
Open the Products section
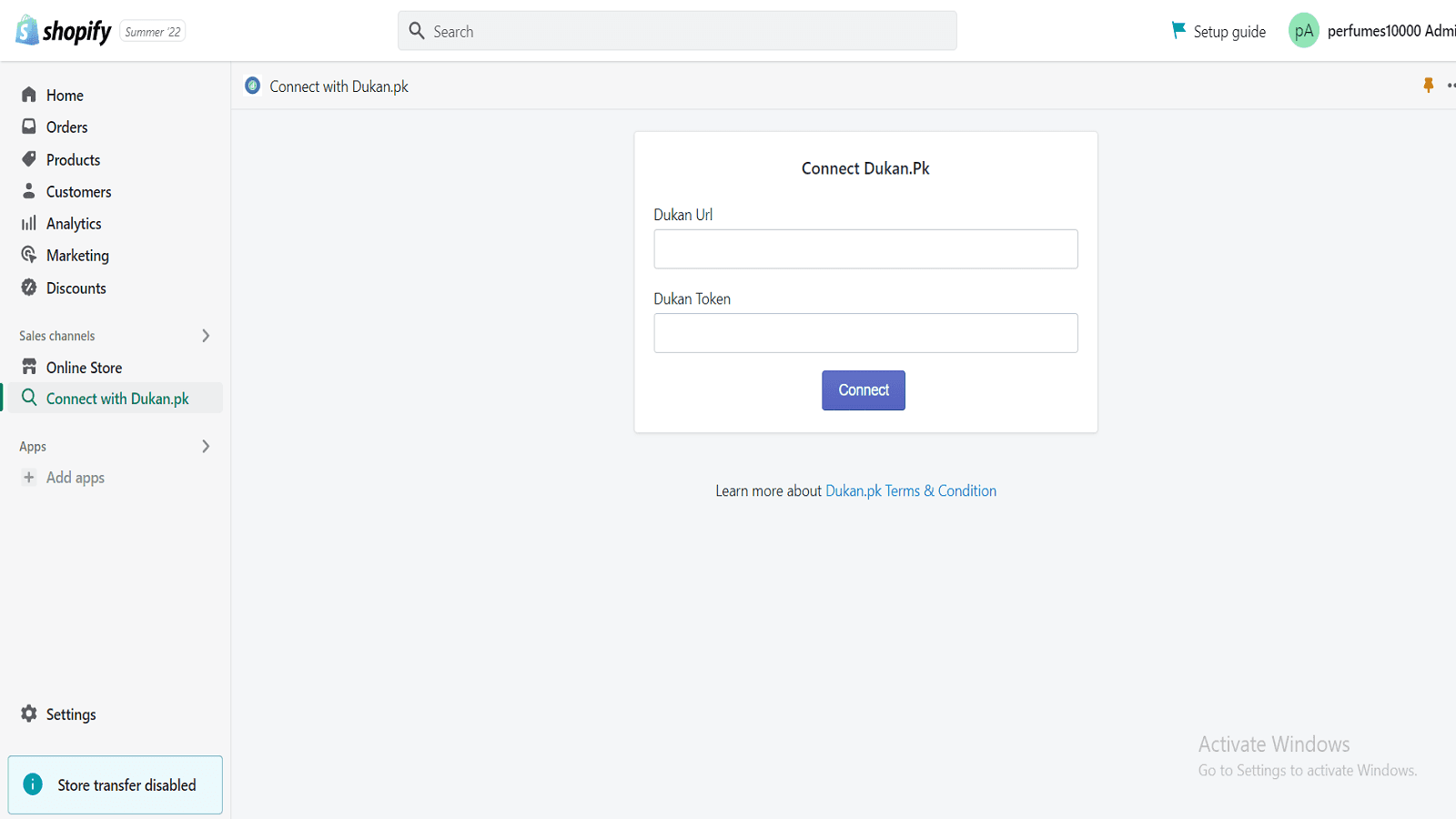pyautogui.click(x=73, y=159)
